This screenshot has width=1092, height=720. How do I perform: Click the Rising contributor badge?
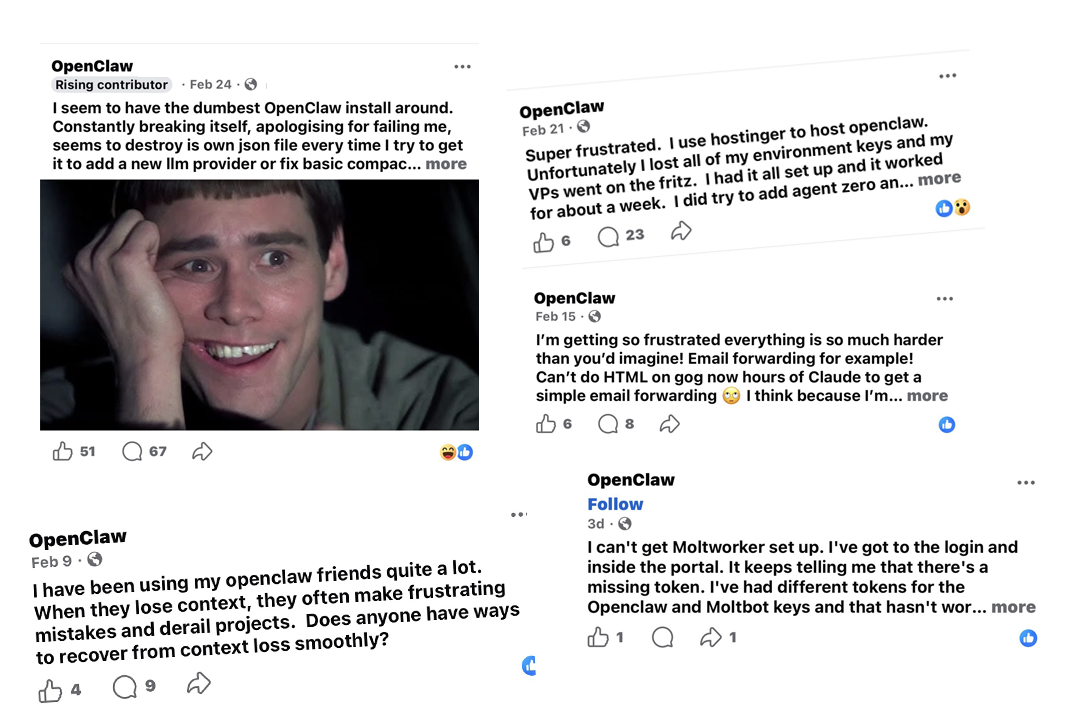point(111,85)
